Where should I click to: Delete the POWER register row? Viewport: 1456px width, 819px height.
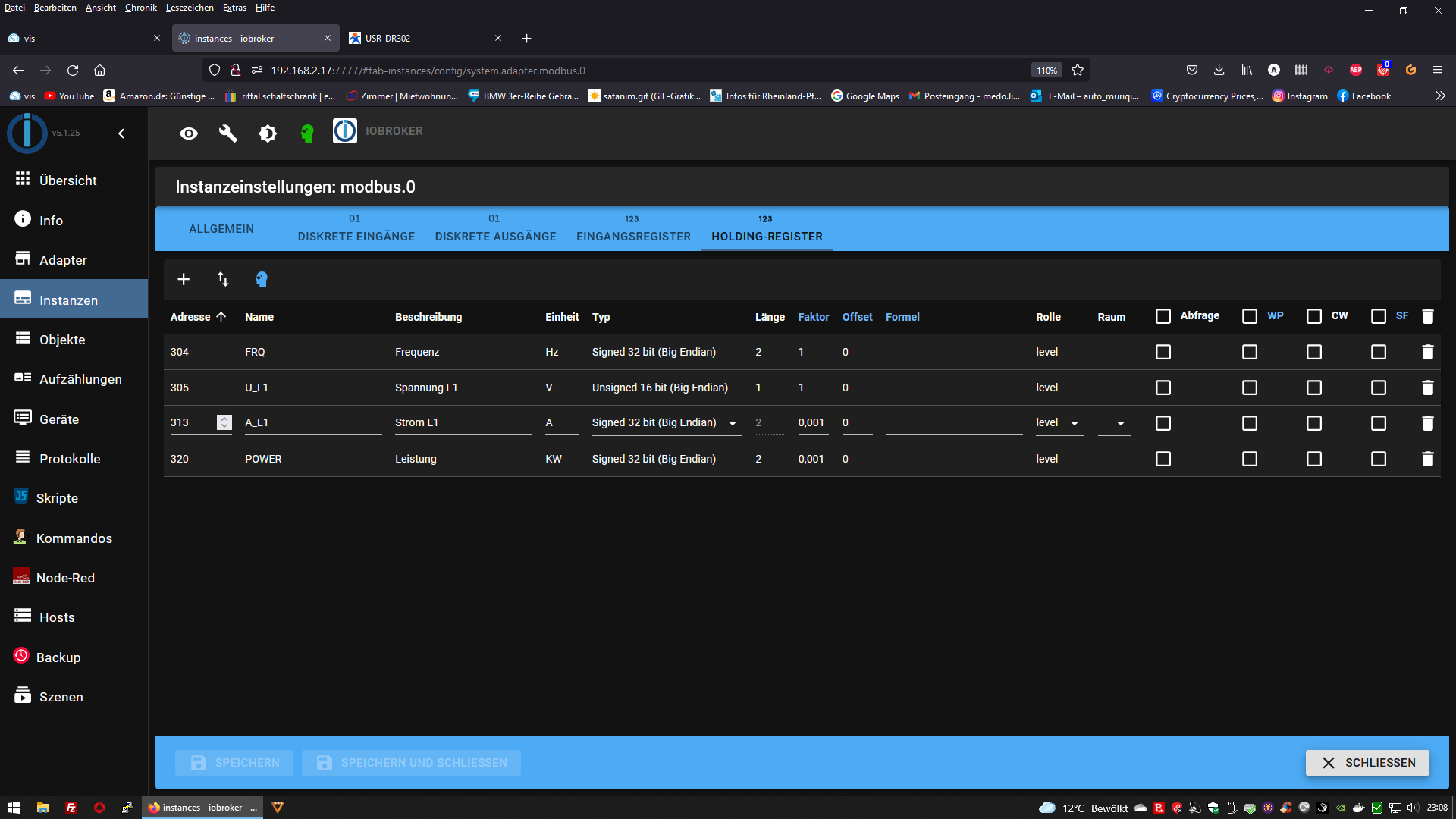click(1427, 459)
